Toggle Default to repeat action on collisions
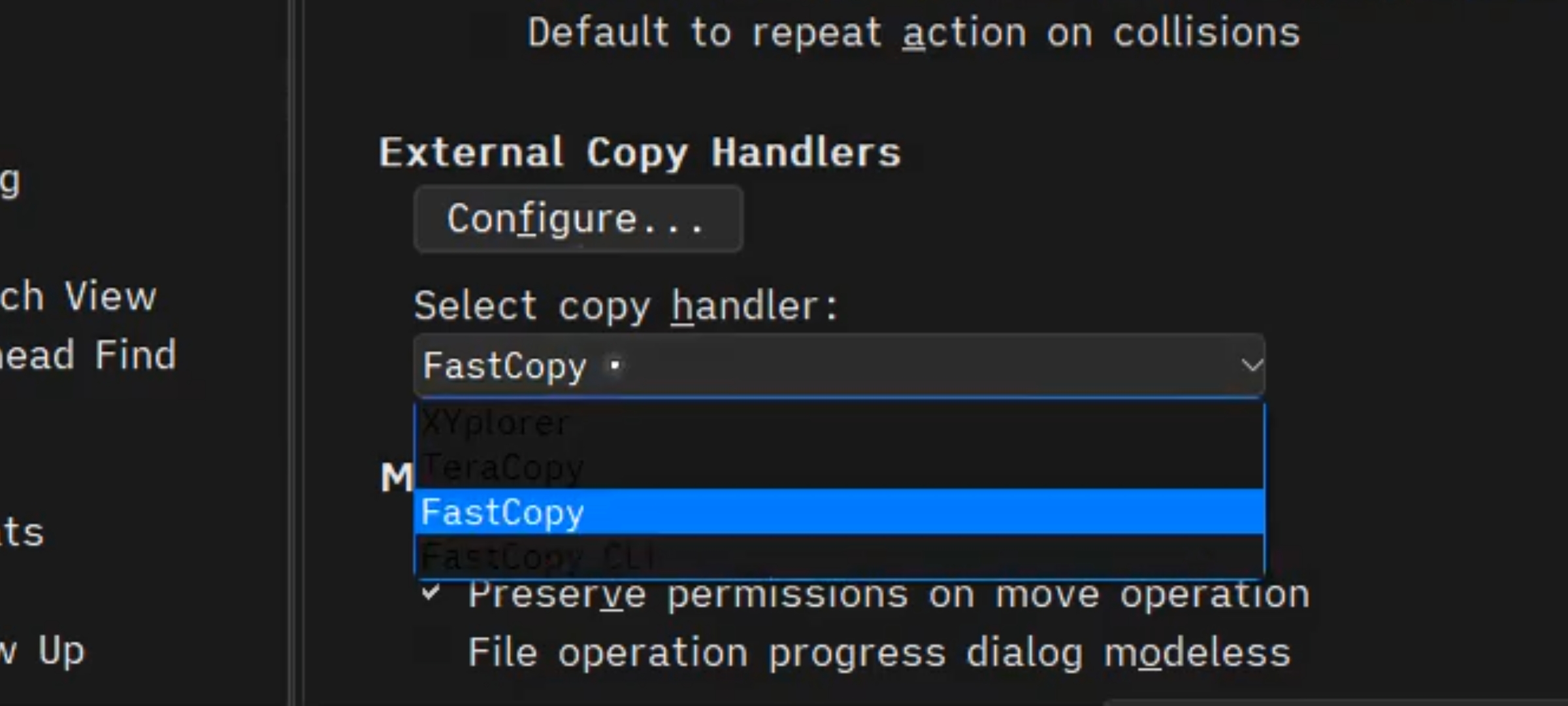 pos(913,33)
